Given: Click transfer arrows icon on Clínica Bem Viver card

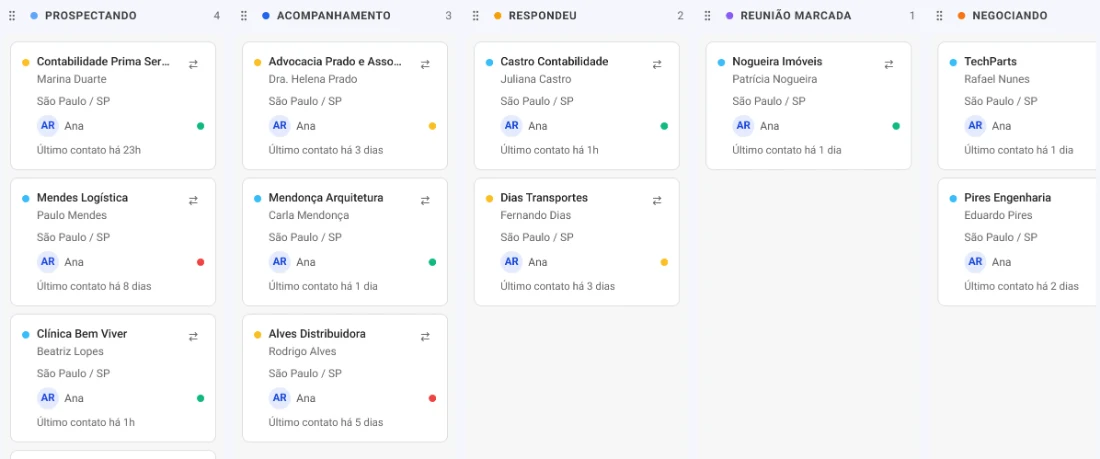Looking at the screenshot, I should [193, 336].
